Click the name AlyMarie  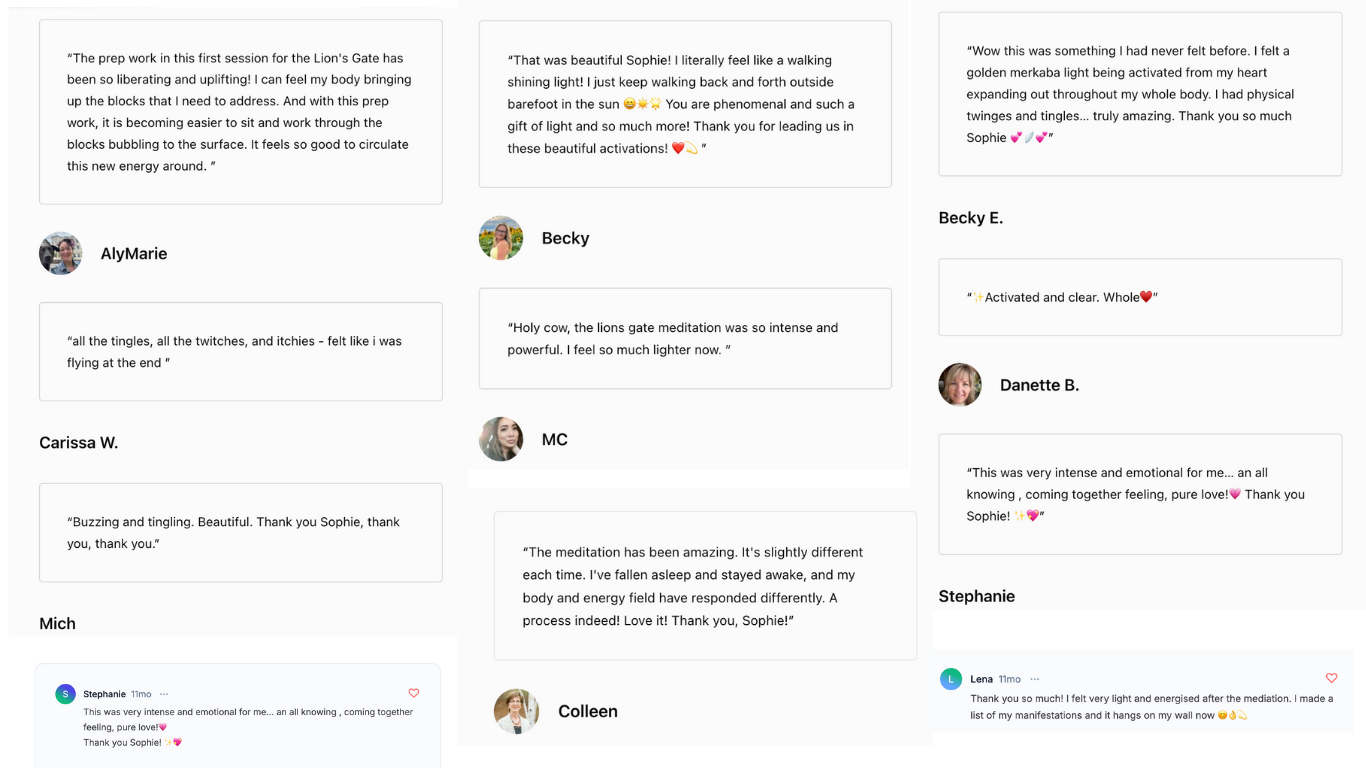point(134,254)
